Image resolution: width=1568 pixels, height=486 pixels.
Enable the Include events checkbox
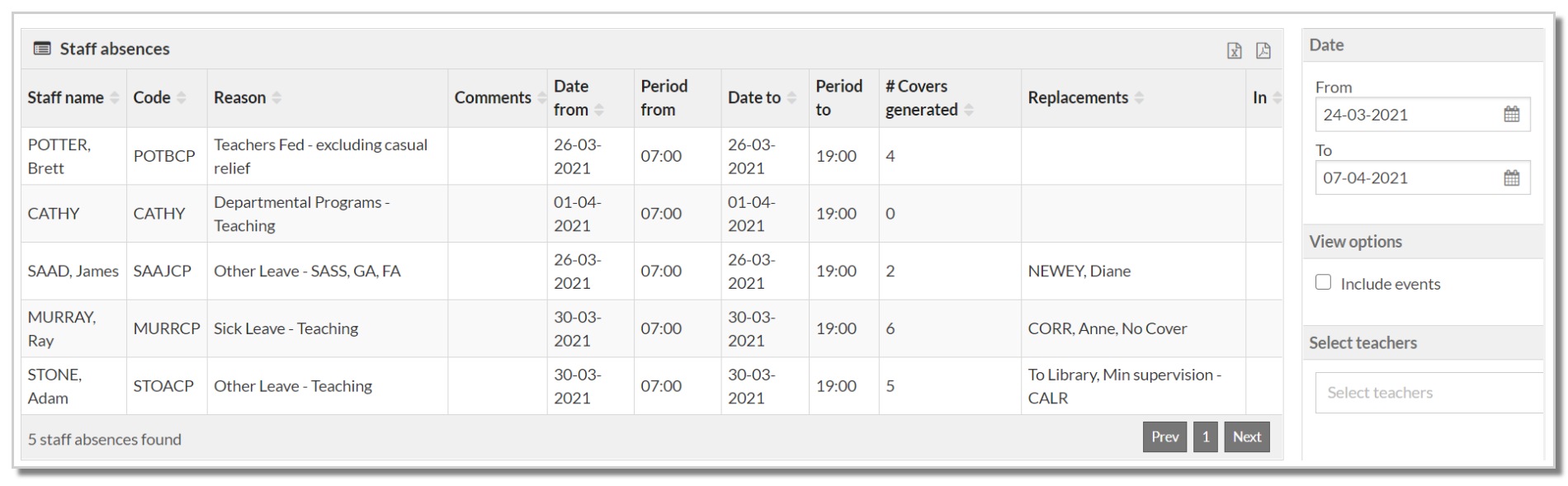1323,282
